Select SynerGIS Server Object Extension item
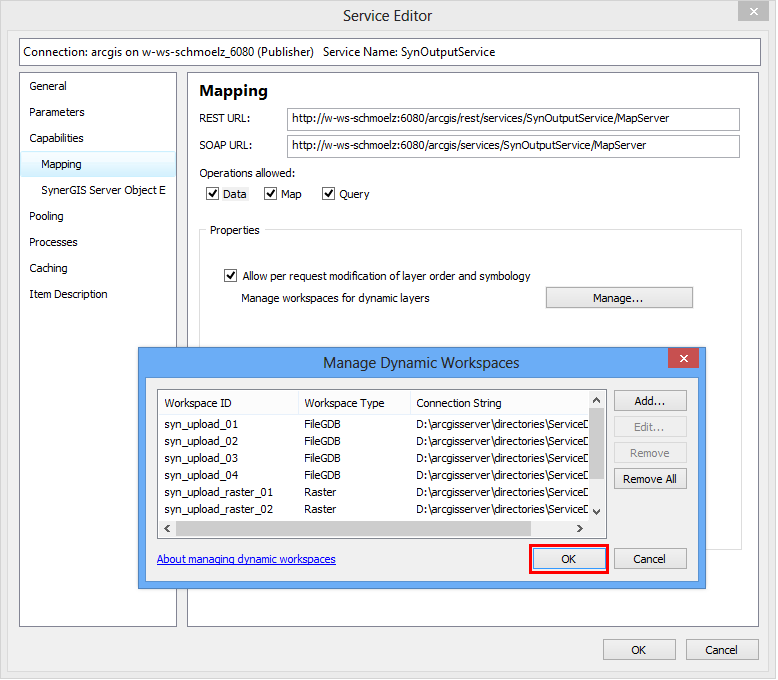The image size is (778, 680). pos(103,190)
